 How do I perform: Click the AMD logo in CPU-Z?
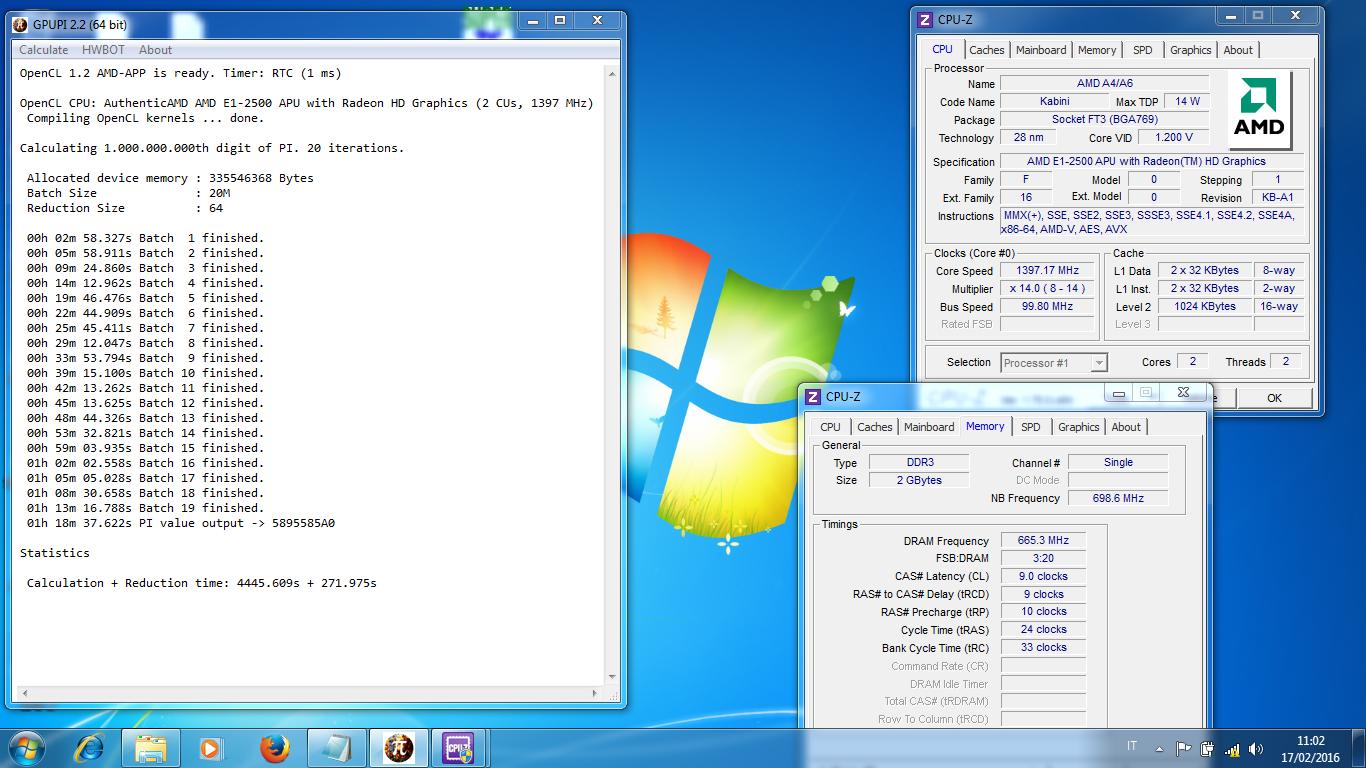[x=1258, y=110]
